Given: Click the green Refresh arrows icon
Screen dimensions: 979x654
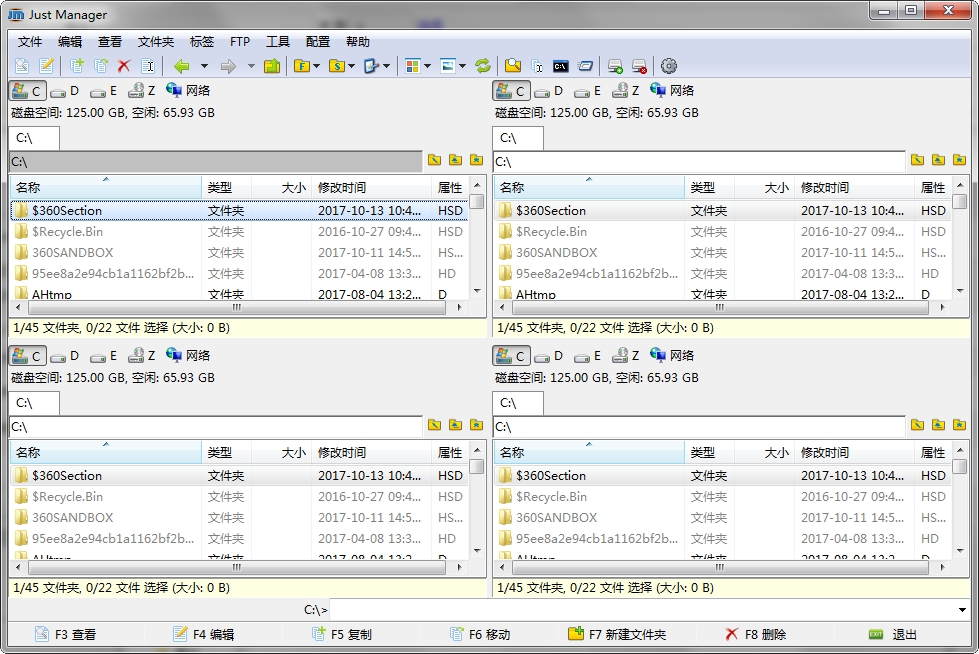Looking at the screenshot, I should coord(483,66).
